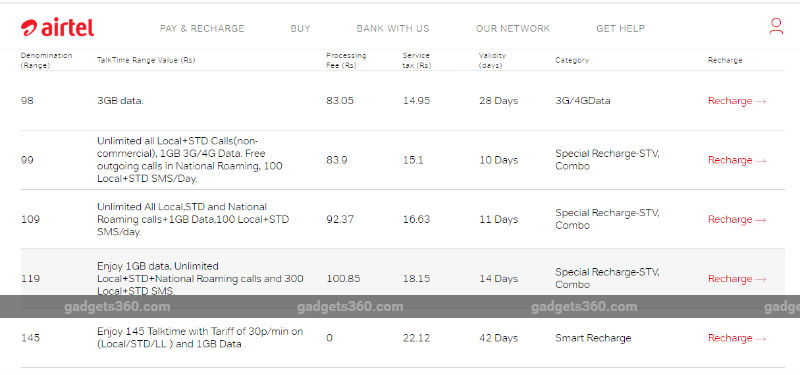
Task: Open the Buy menu
Action: (x=301, y=29)
